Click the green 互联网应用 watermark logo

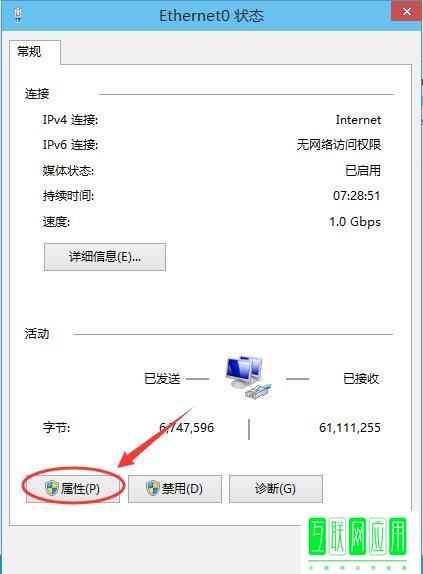pyautogui.click(x=358, y=540)
